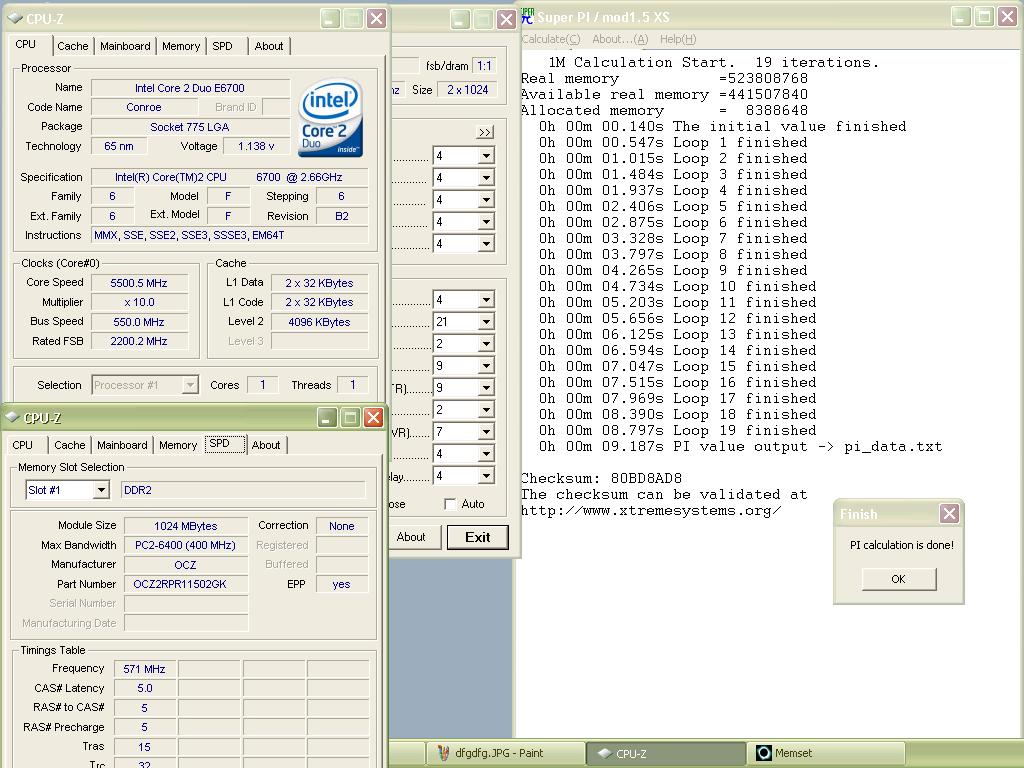
Task: Minimize the Super PI window
Action: 960,17
